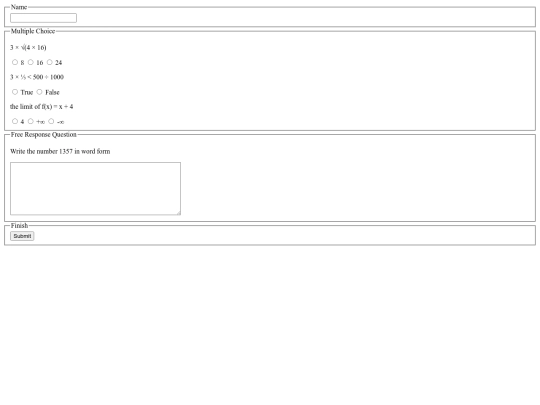Click the 'Finish' legend label
The image size is (540, 405).
(19, 226)
